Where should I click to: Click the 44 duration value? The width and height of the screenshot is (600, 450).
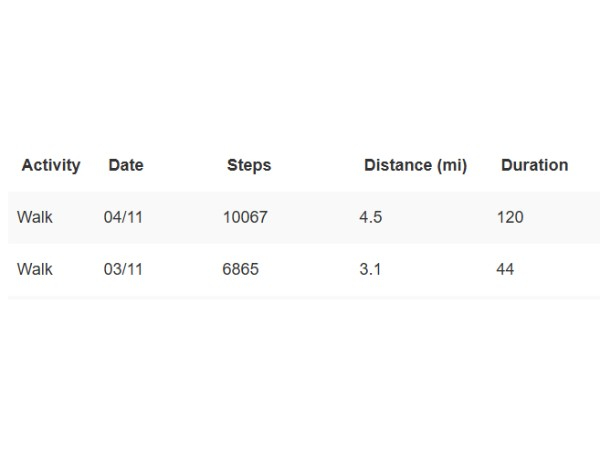click(505, 270)
